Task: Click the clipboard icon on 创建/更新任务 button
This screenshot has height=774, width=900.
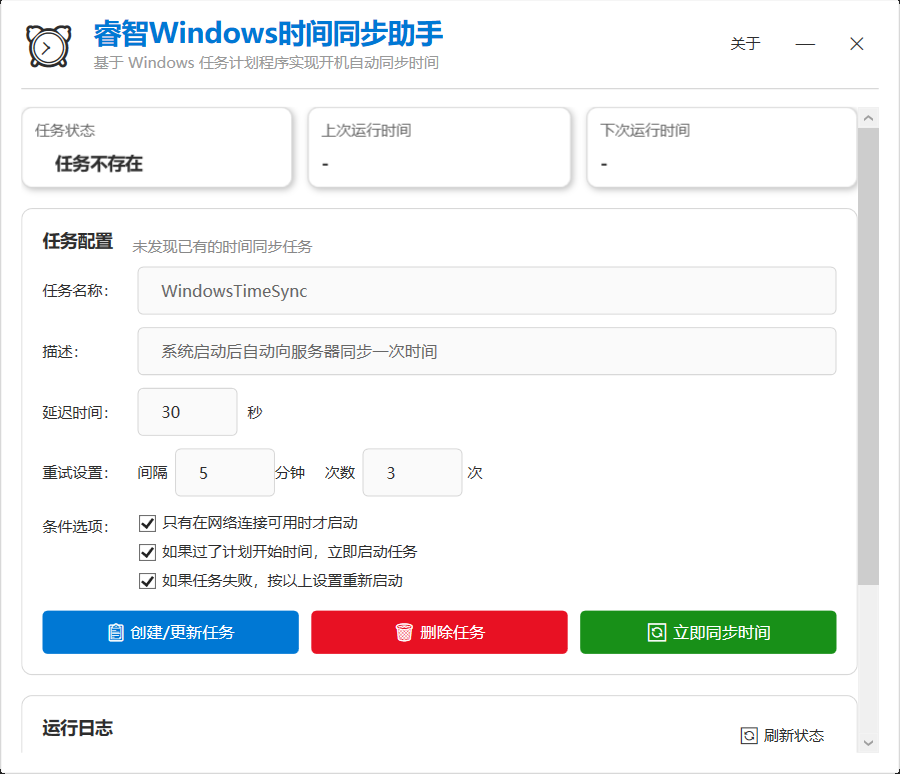Action: pos(115,632)
